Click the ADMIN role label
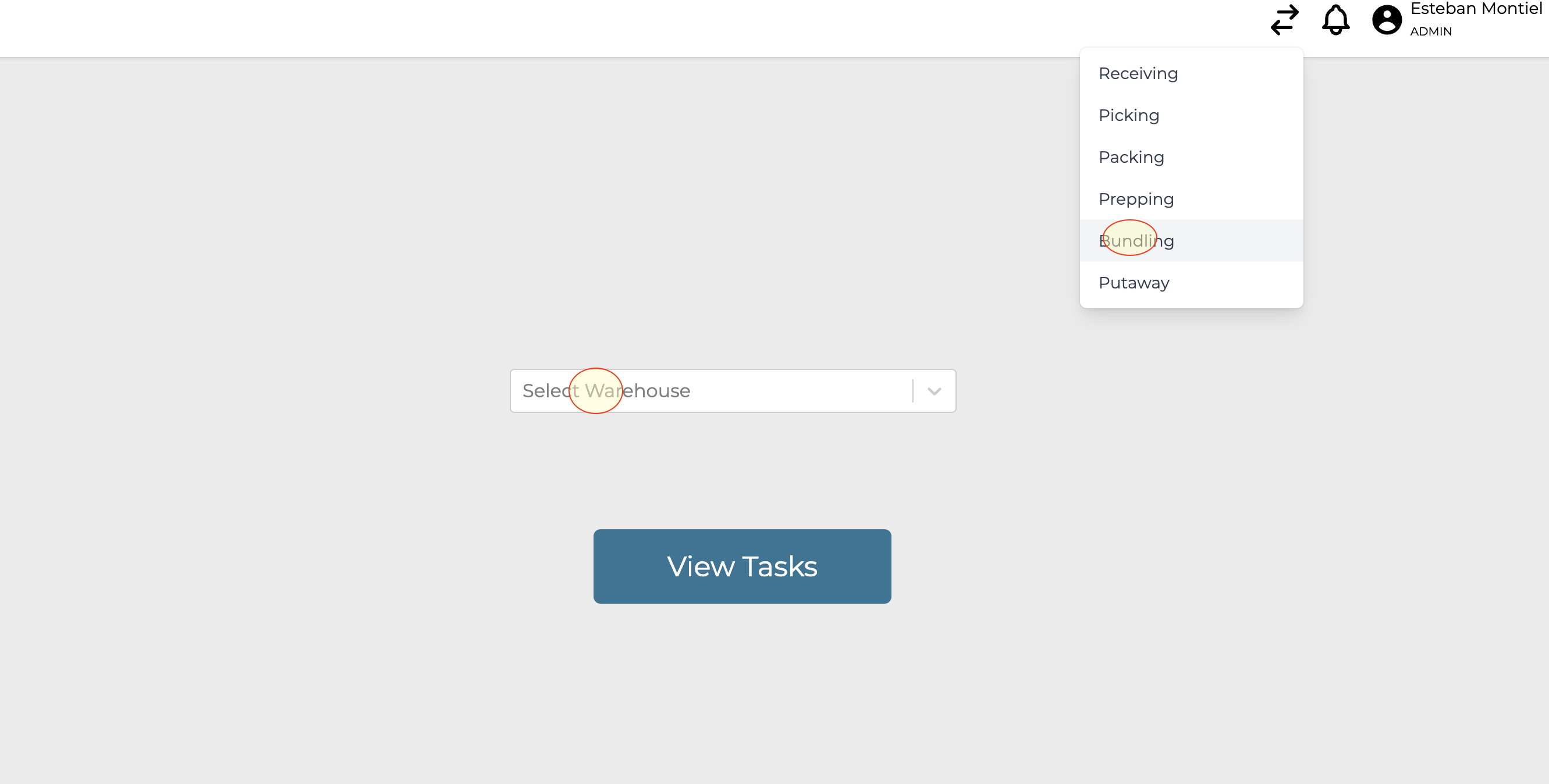The height and width of the screenshot is (784, 1549). click(x=1430, y=31)
